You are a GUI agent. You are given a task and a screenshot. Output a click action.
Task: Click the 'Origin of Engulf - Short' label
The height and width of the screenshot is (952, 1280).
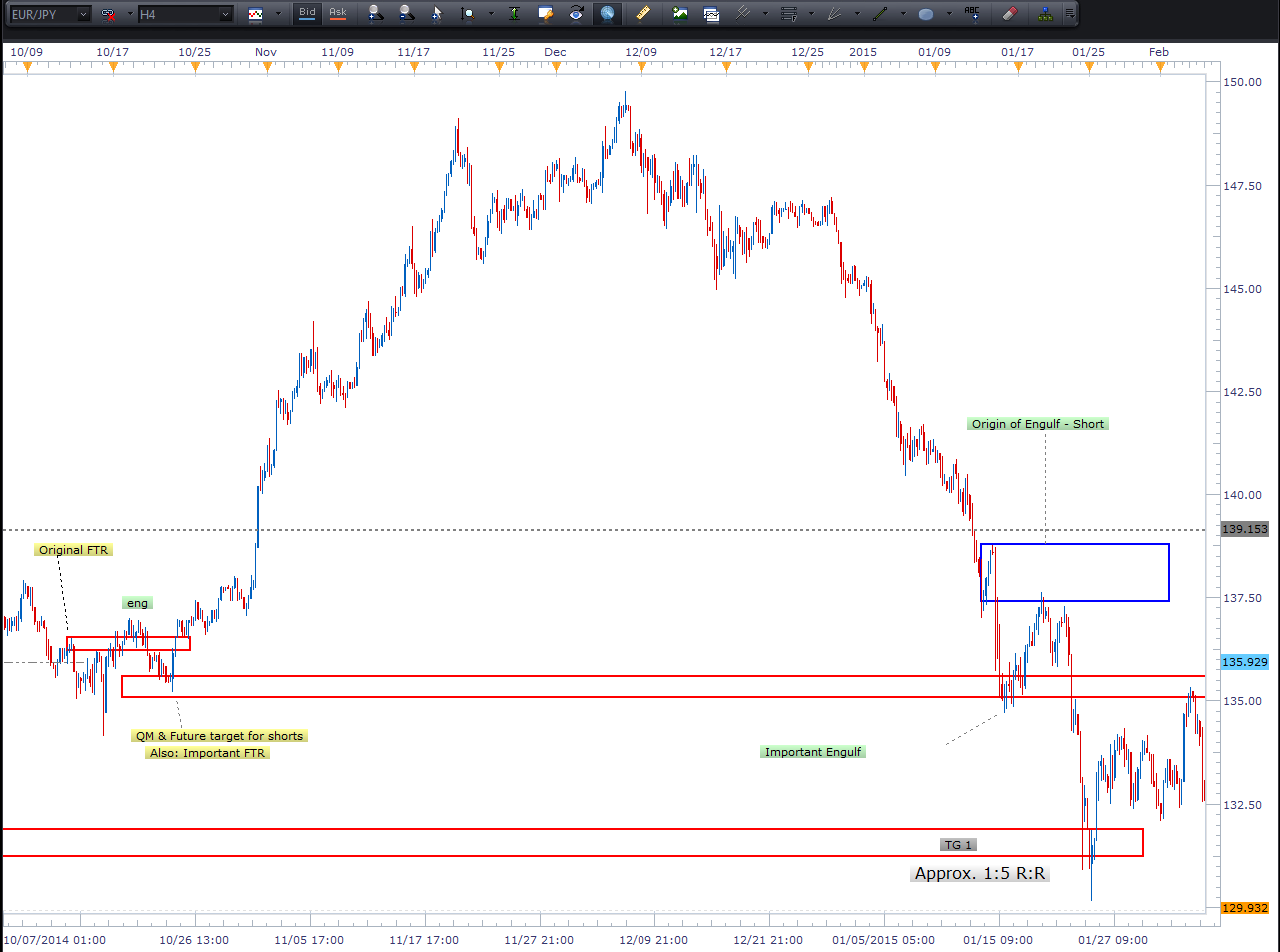(x=1037, y=424)
